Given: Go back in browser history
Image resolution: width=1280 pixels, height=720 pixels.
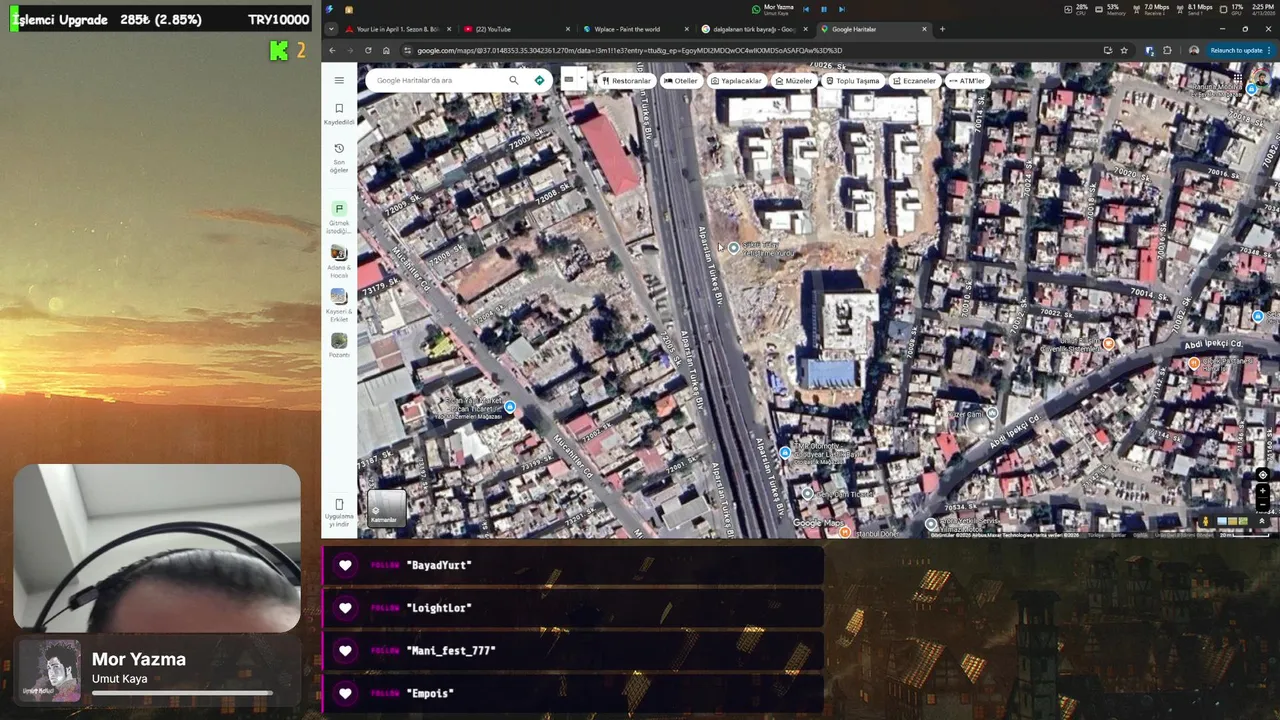Looking at the screenshot, I should click(x=332, y=50).
